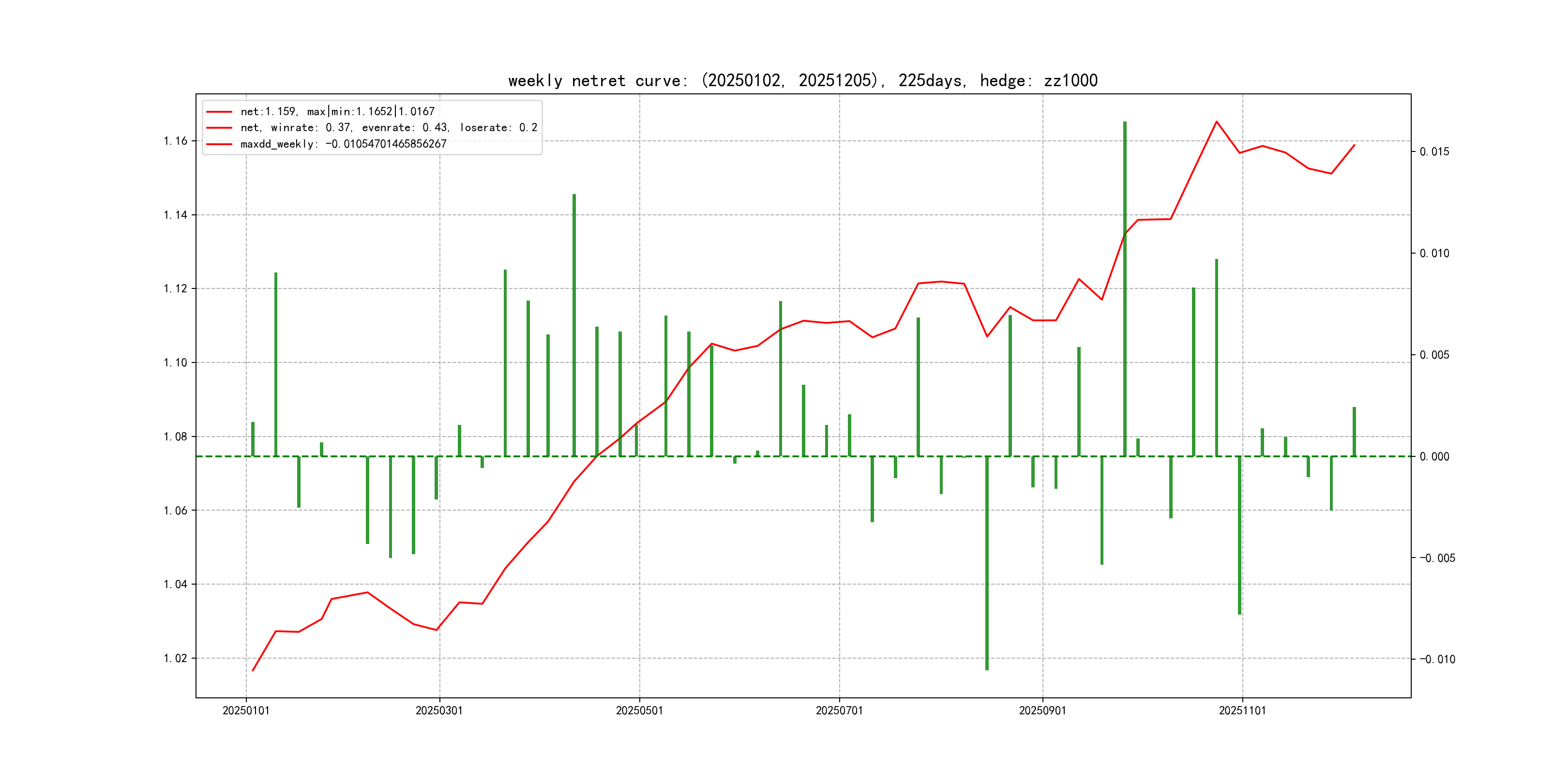Click the 0.000 right axis tick label
The image size is (1568, 784).
pyautogui.click(x=1434, y=456)
